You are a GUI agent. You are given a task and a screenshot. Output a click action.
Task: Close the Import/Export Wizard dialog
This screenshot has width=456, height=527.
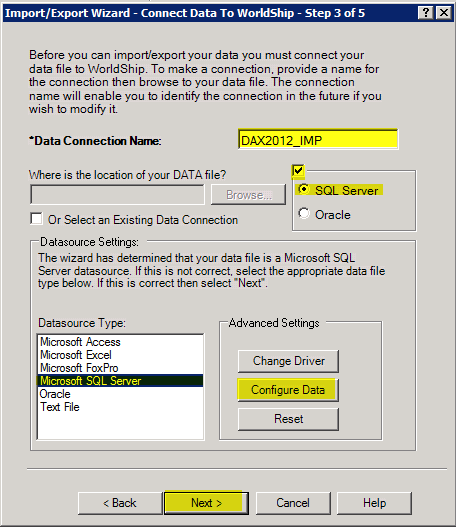click(444, 13)
